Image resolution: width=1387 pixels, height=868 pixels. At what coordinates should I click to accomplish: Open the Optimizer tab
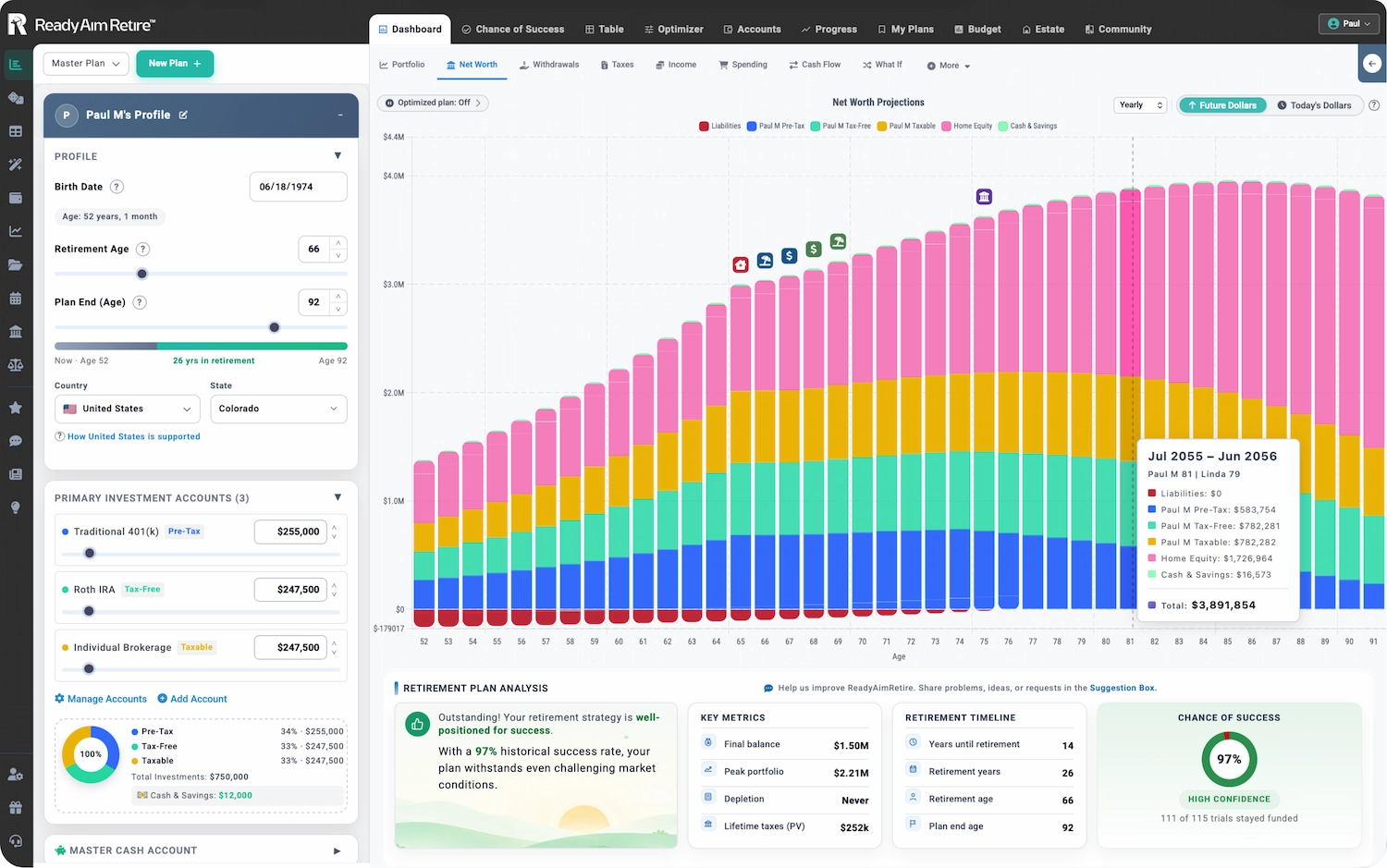click(674, 30)
